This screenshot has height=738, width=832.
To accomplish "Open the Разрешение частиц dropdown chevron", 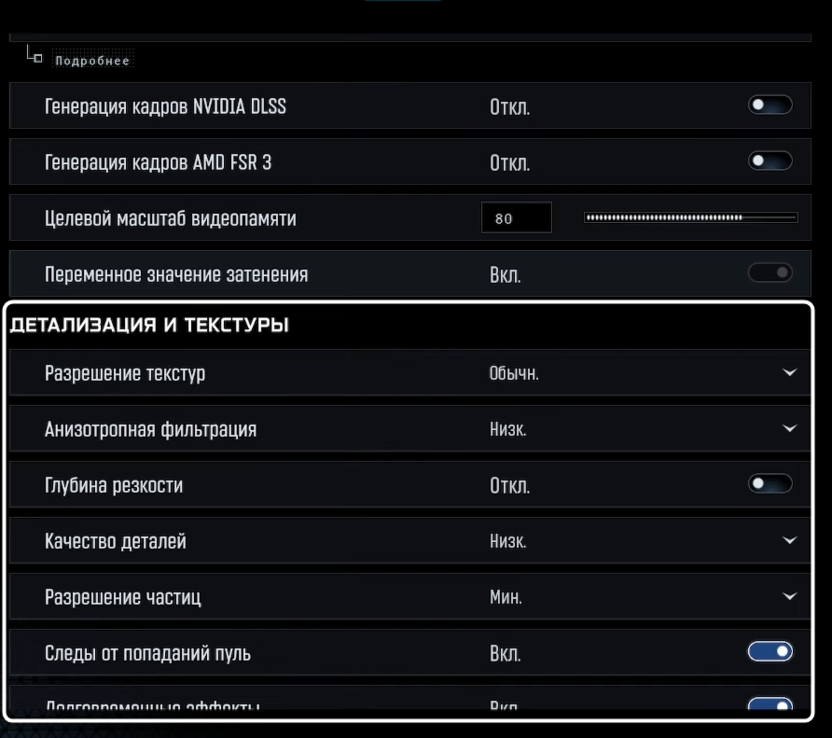I will 790,597.
